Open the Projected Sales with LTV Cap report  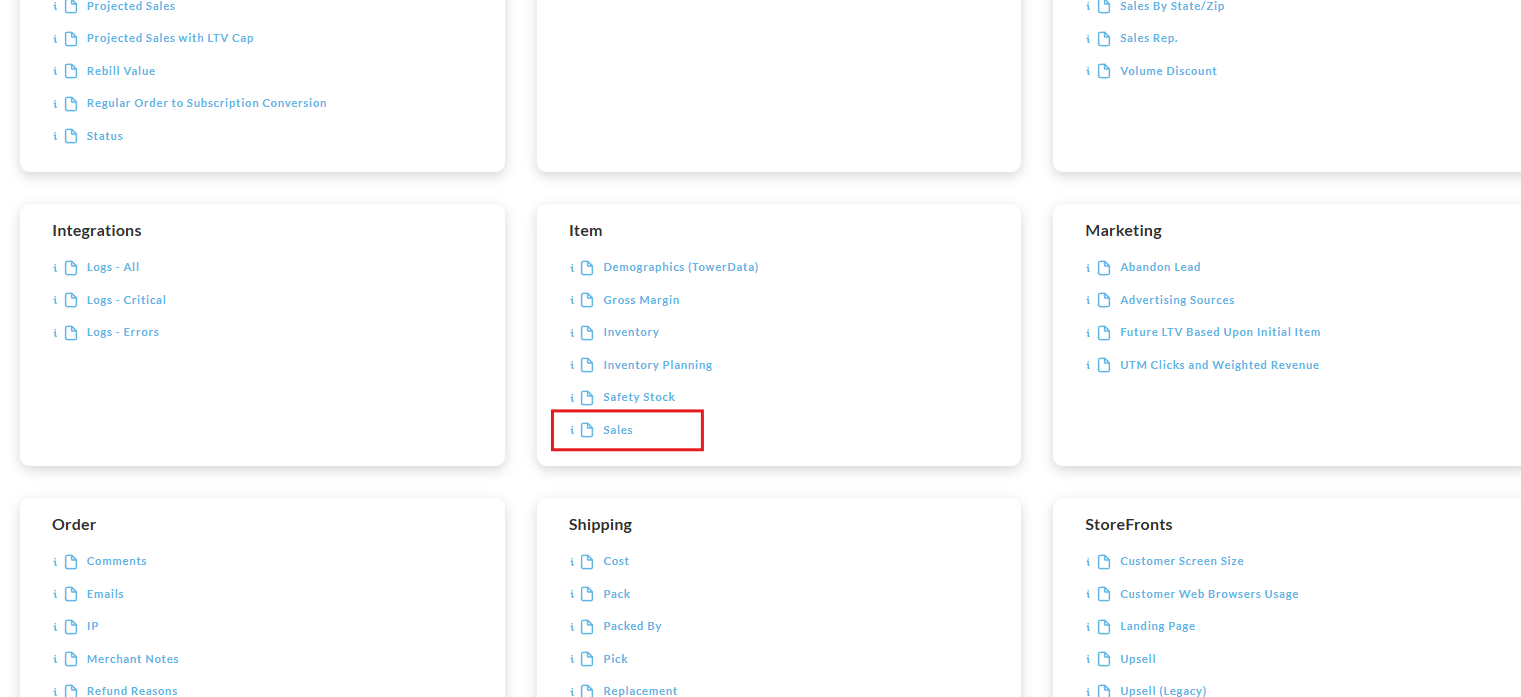pos(170,38)
